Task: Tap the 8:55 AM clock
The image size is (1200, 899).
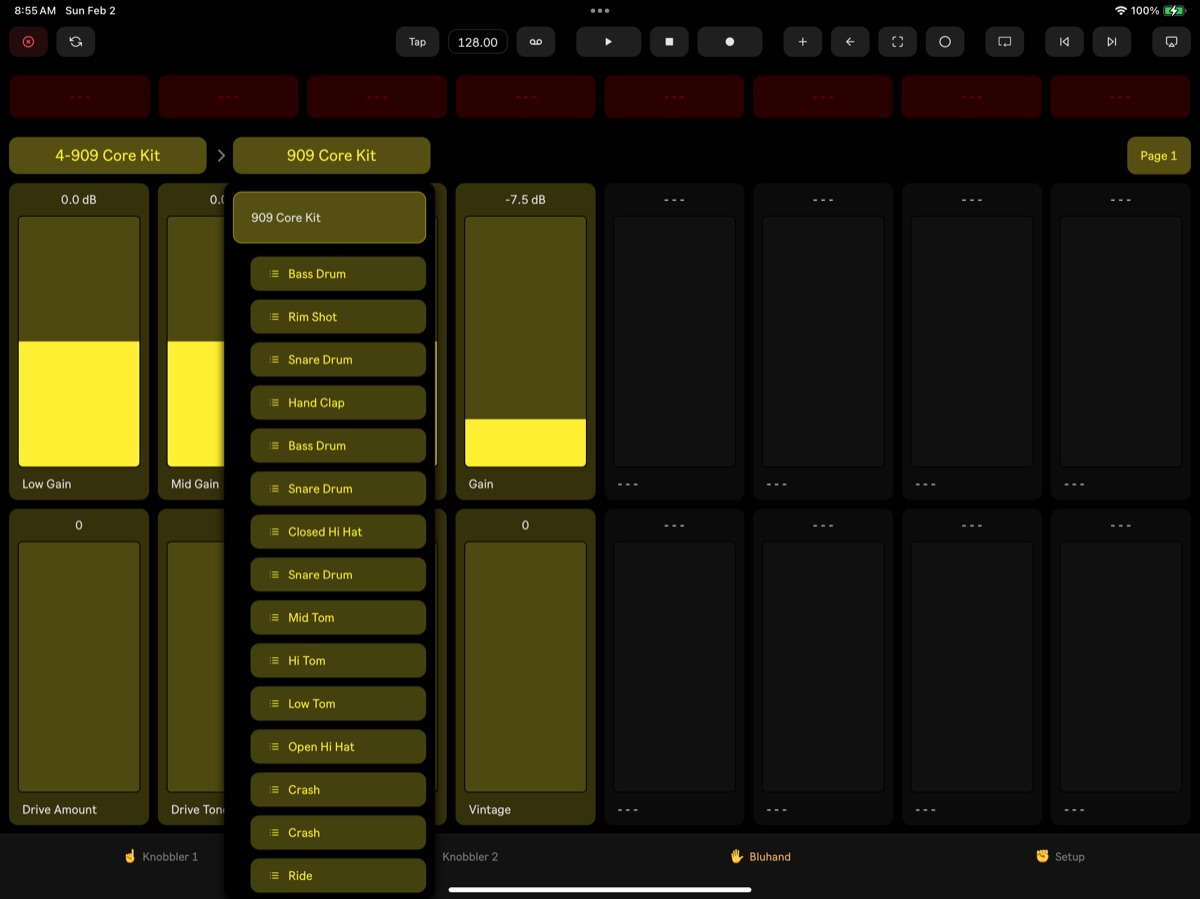Action: (35, 10)
